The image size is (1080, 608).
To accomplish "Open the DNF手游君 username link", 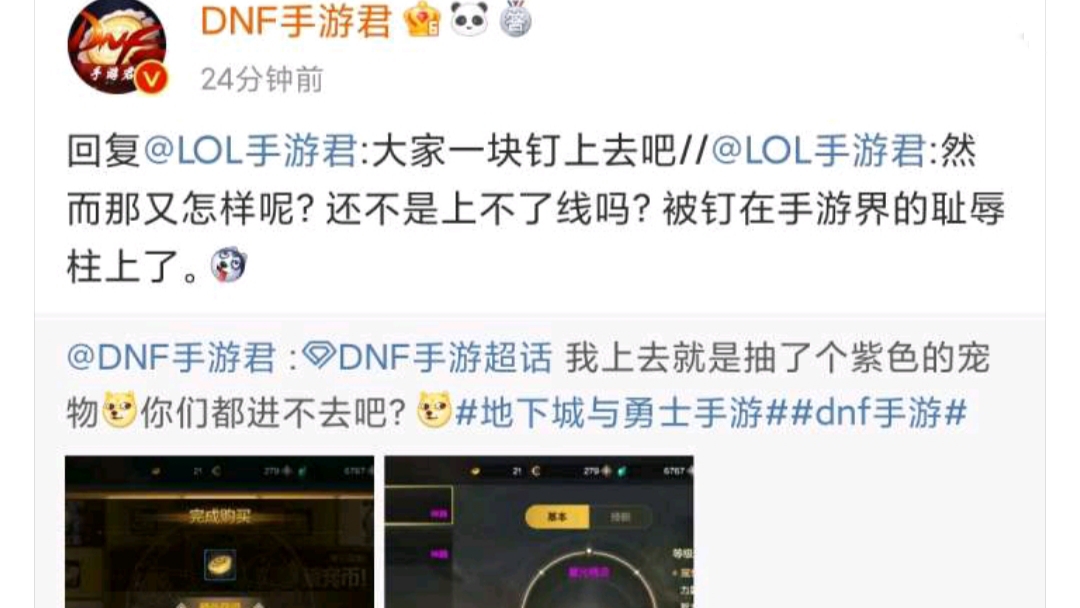I will coord(296,21).
